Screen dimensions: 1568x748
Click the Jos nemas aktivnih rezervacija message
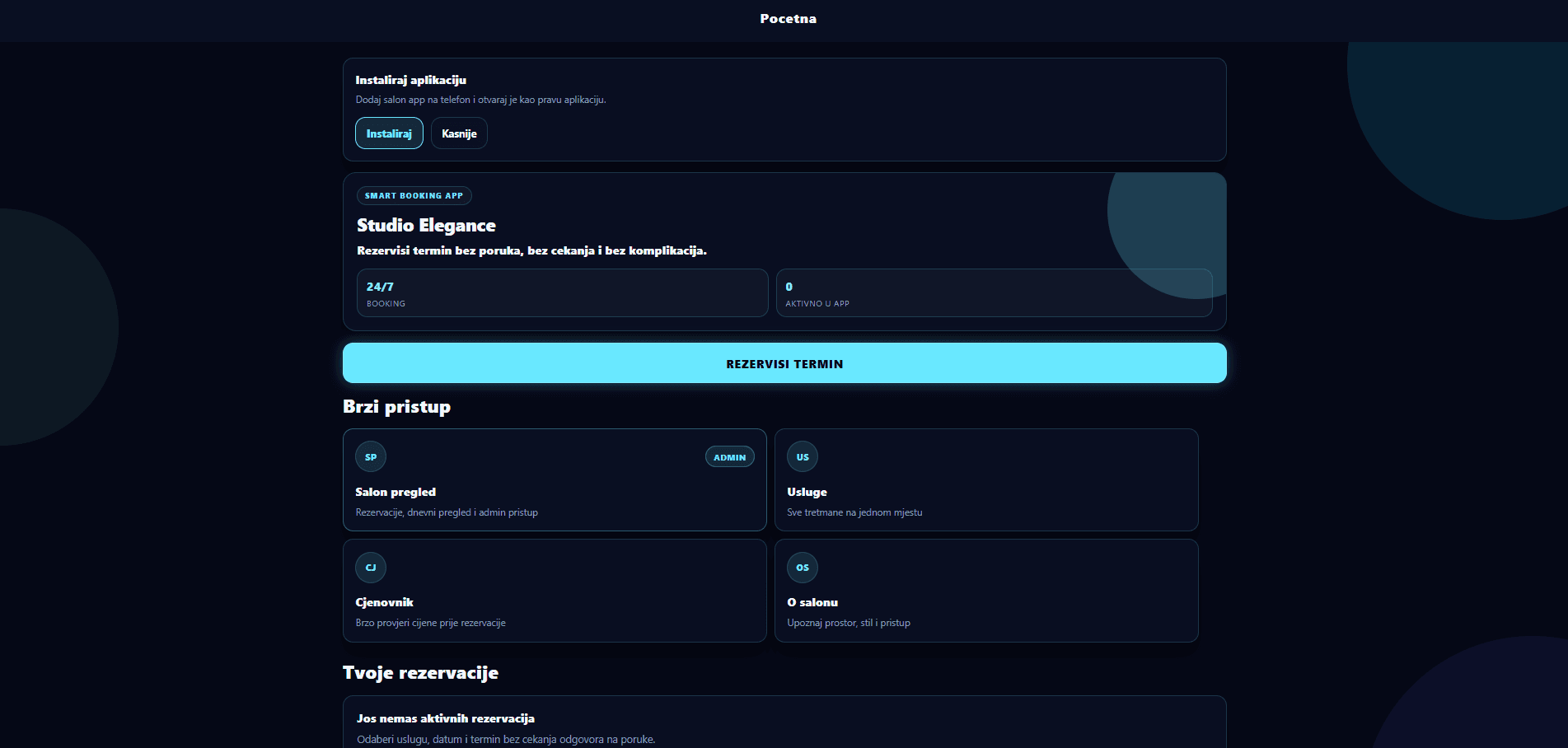coord(446,718)
